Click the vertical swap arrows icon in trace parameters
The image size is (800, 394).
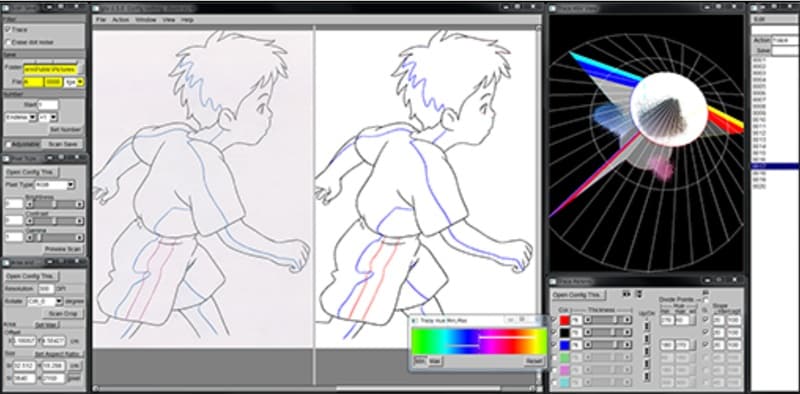pos(639,294)
